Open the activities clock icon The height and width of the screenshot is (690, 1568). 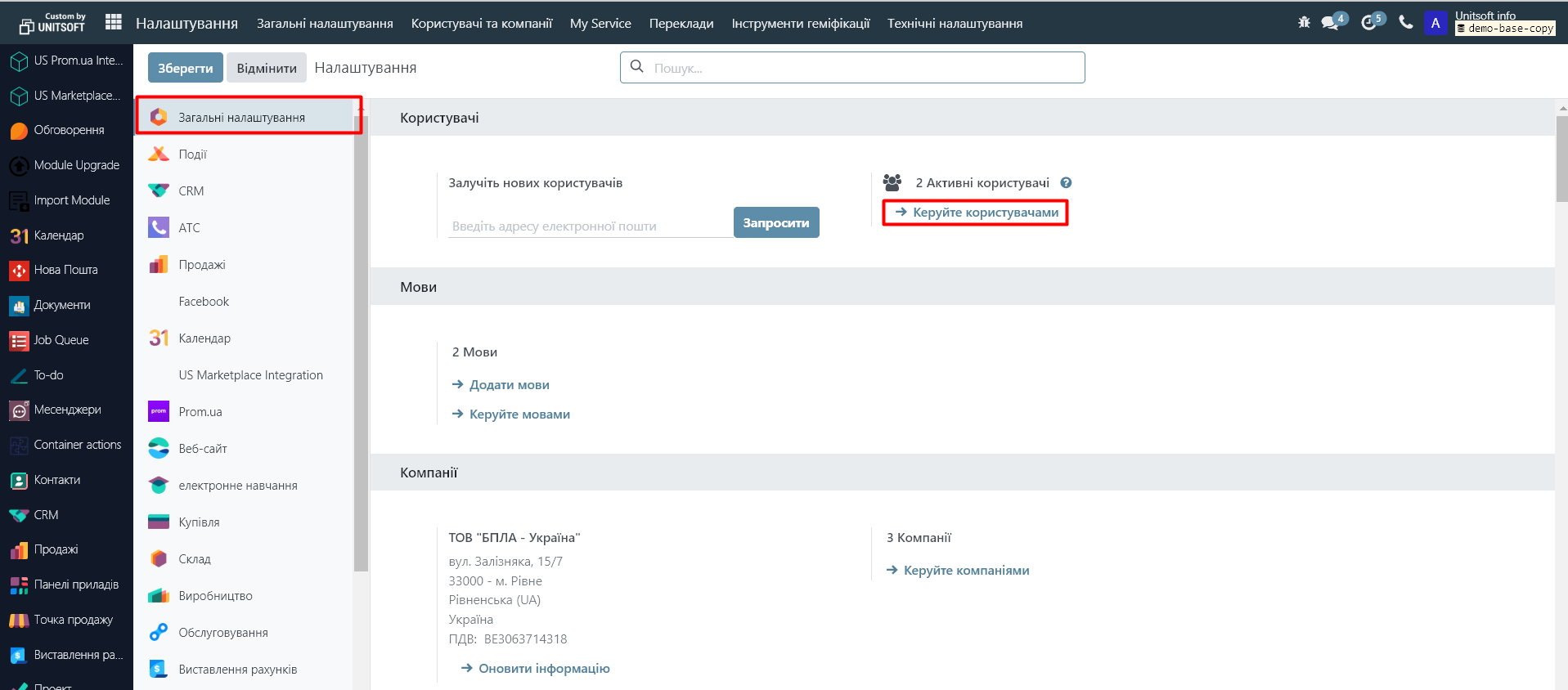[x=1369, y=23]
